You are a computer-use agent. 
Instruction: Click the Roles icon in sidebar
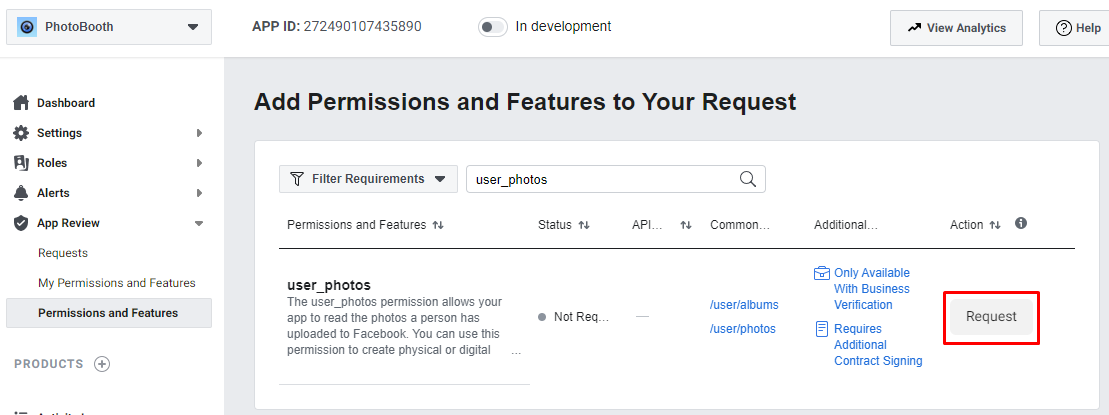(20, 163)
